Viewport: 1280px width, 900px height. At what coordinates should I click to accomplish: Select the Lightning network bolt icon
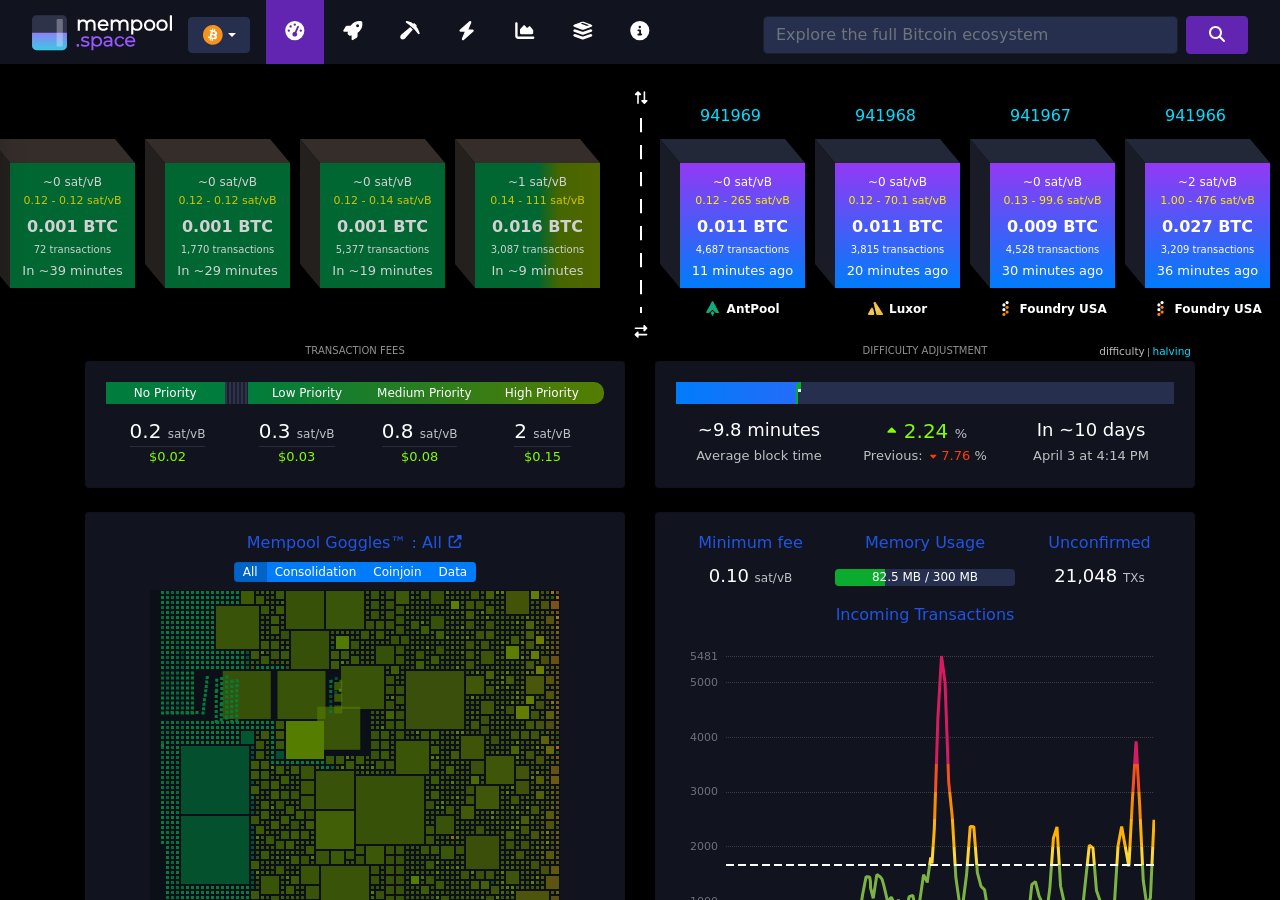point(466,31)
